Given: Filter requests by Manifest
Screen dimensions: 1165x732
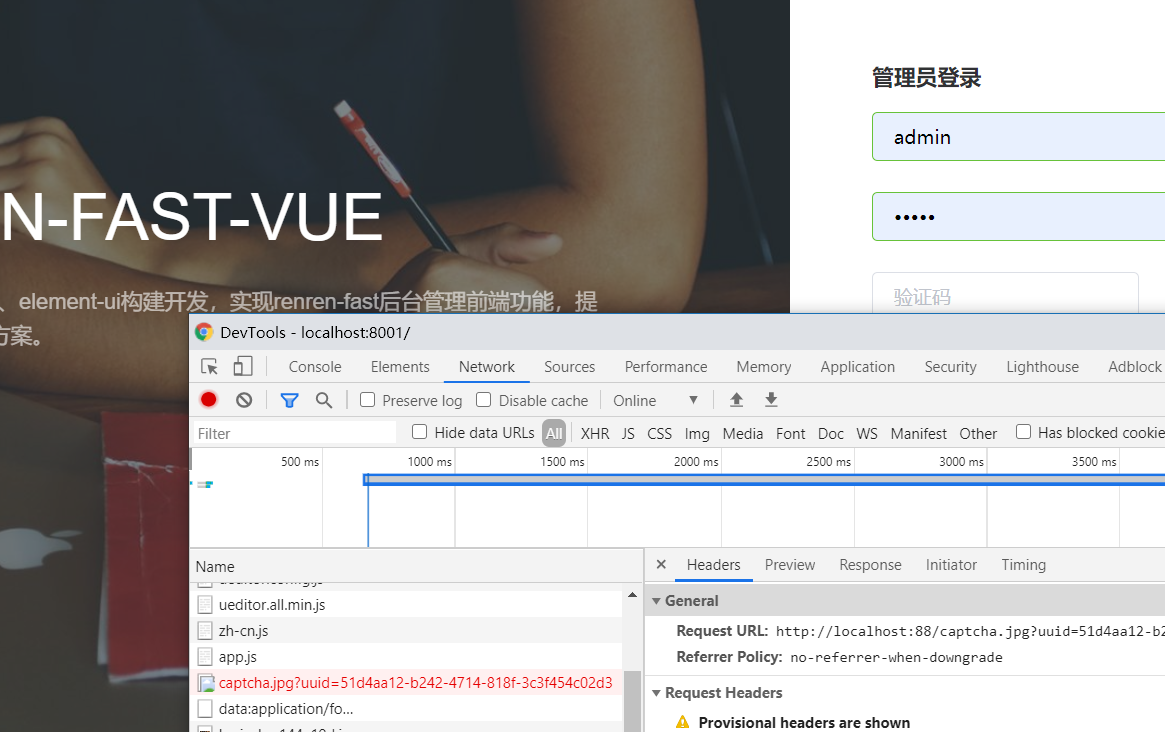Looking at the screenshot, I should (918, 434).
